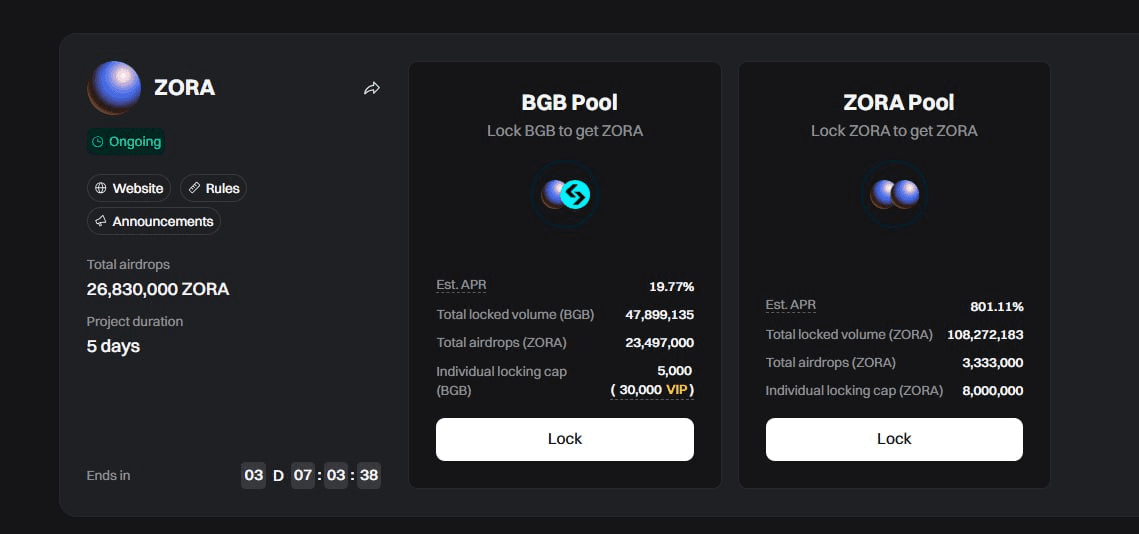Viewport: 1139px width, 534px height.
Task: Click the Est. APR label in ZORA Pool
Action: coord(790,305)
